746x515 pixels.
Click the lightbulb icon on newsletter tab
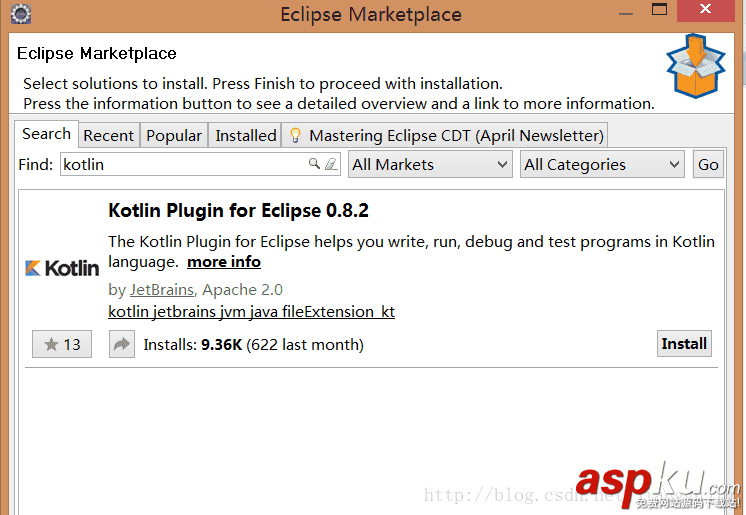tap(295, 136)
